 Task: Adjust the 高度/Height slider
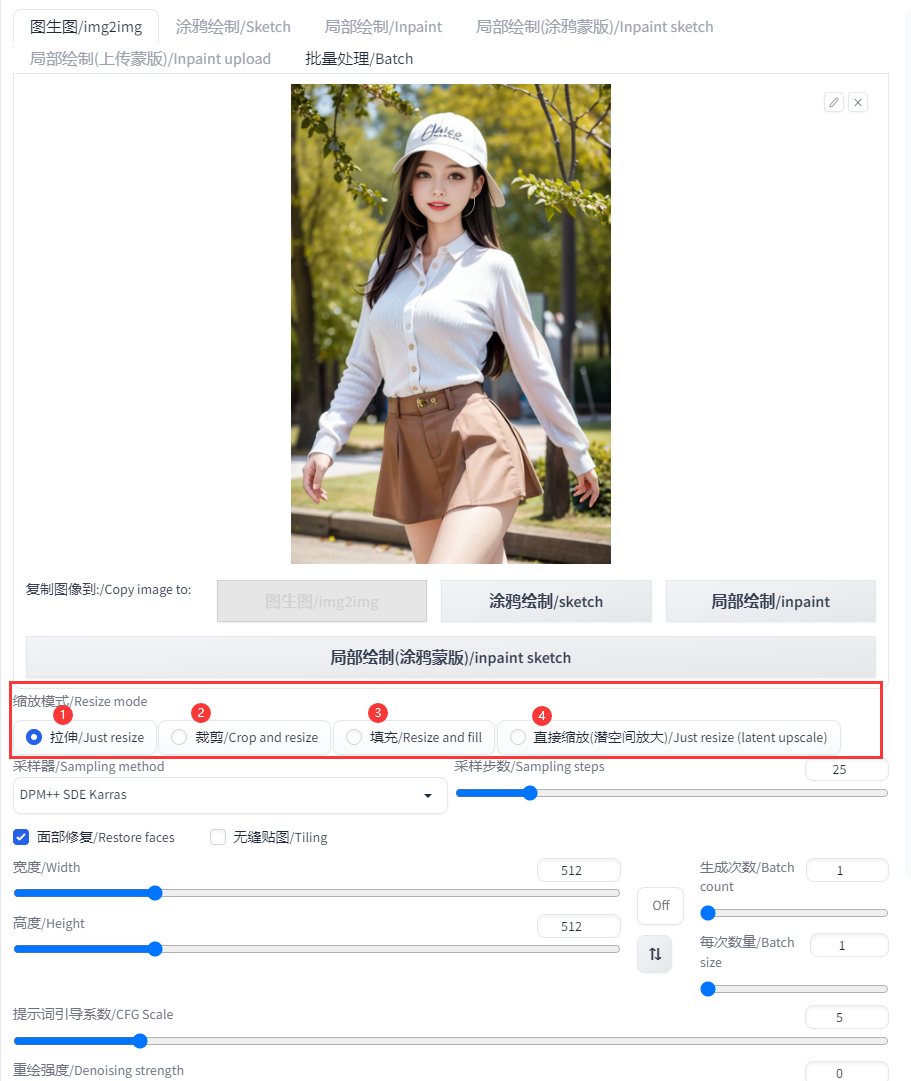coord(317,949)
